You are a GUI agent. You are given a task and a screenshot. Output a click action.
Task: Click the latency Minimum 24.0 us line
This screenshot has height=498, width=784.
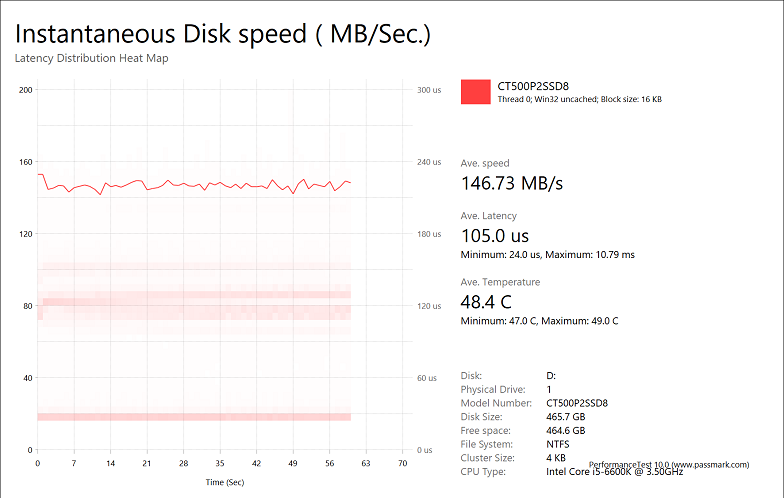[x=547, y=255]
